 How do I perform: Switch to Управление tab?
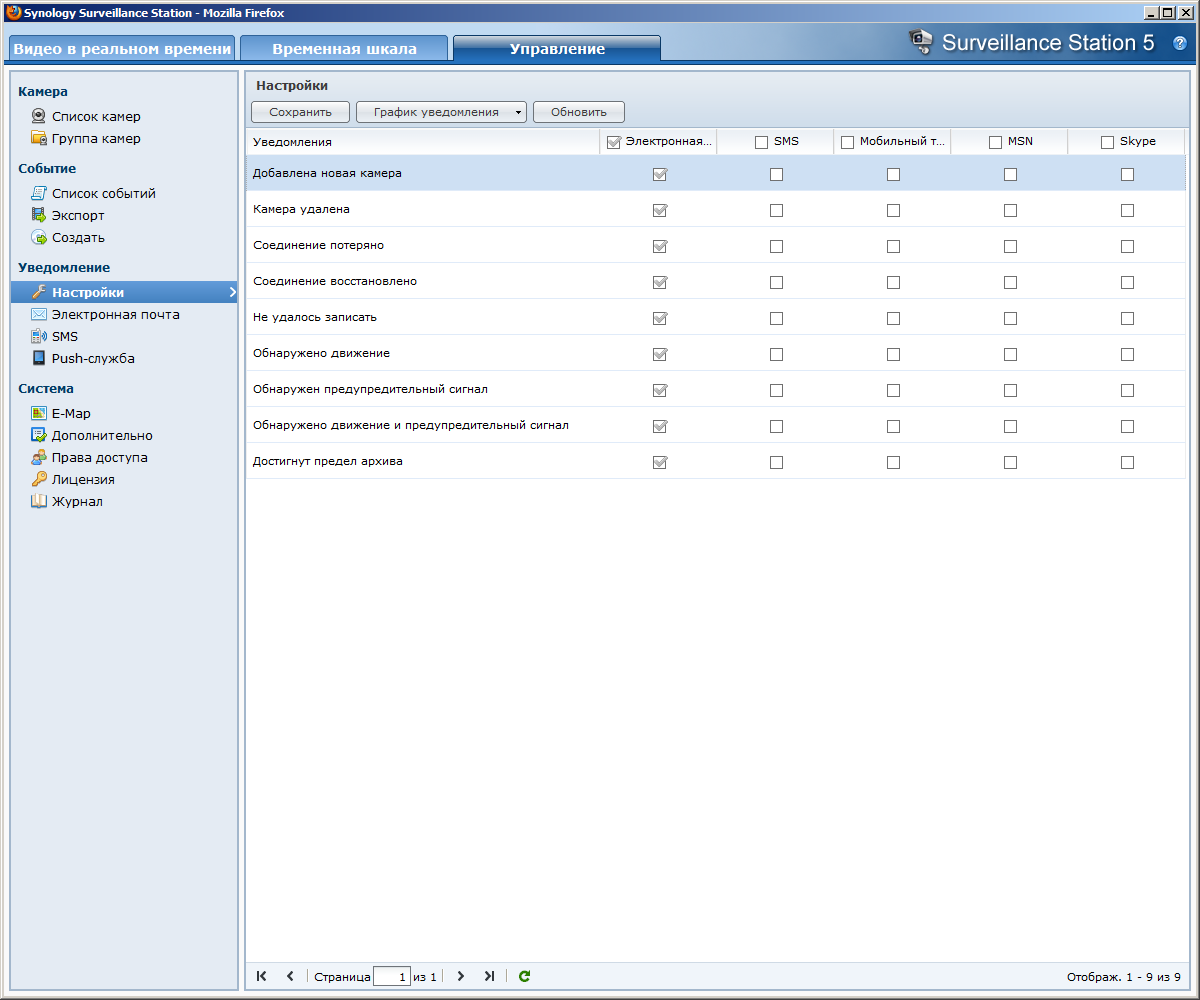click(x=557, y=48)
